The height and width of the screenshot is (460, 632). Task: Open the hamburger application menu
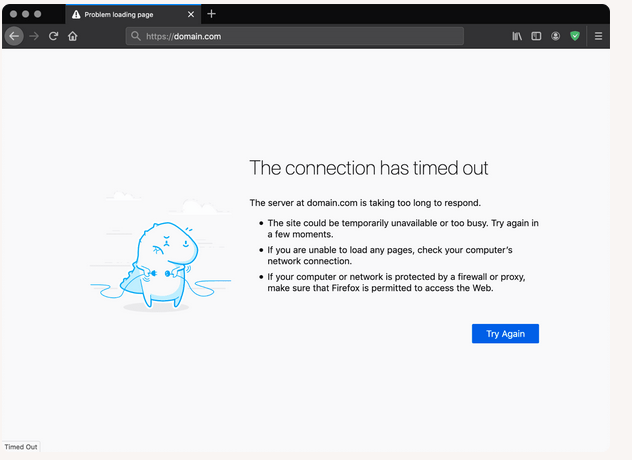[x=599, y=36]
